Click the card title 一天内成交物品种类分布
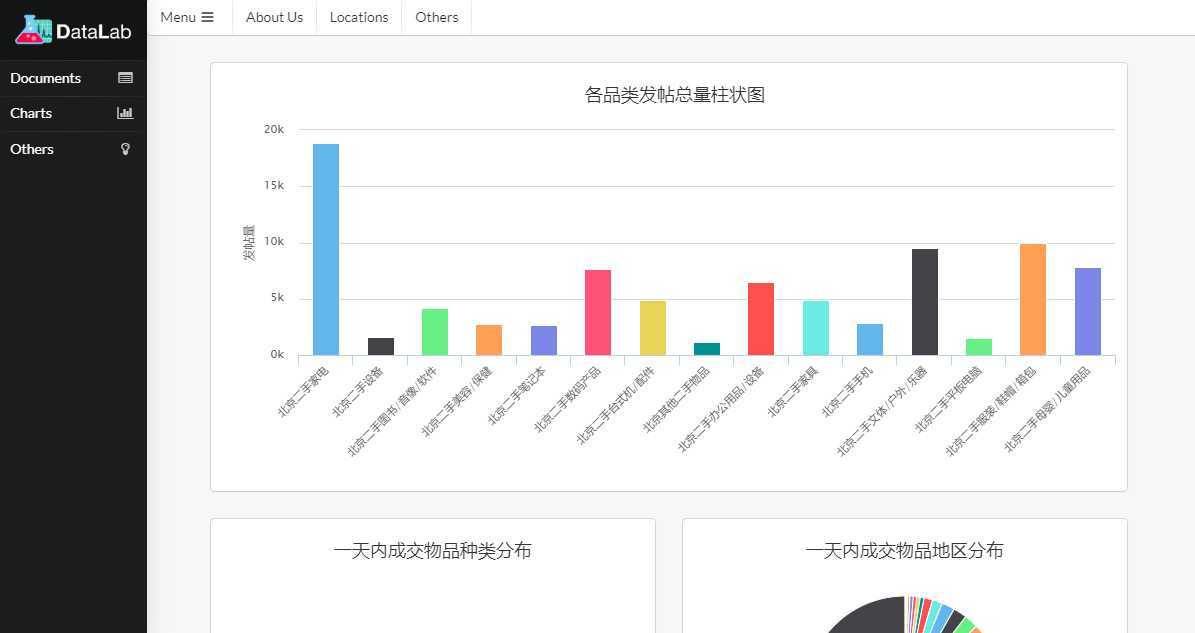This screenshot has width=1195, height=633. coord(432,551)
